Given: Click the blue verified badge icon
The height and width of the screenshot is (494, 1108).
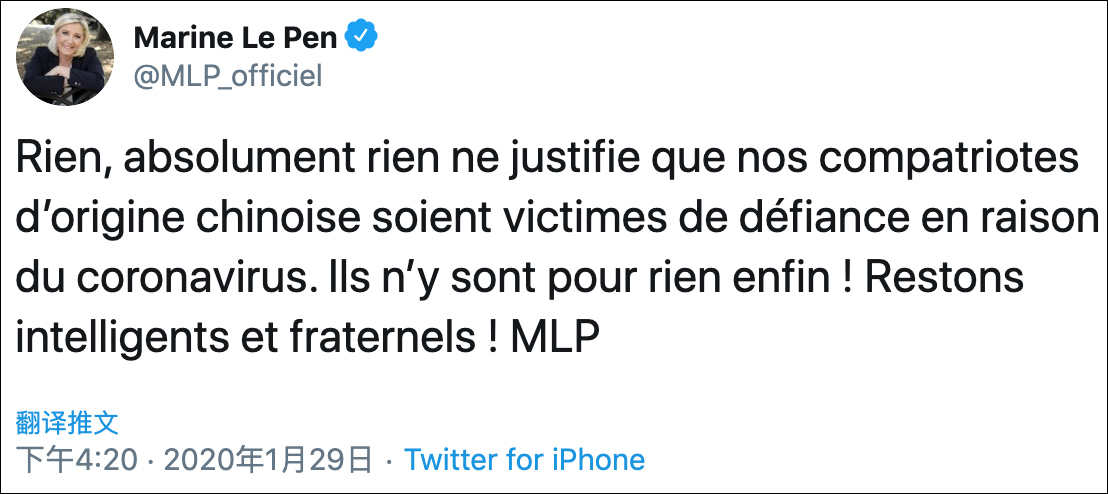Looking at the screenshot, I should pos(361,38).
